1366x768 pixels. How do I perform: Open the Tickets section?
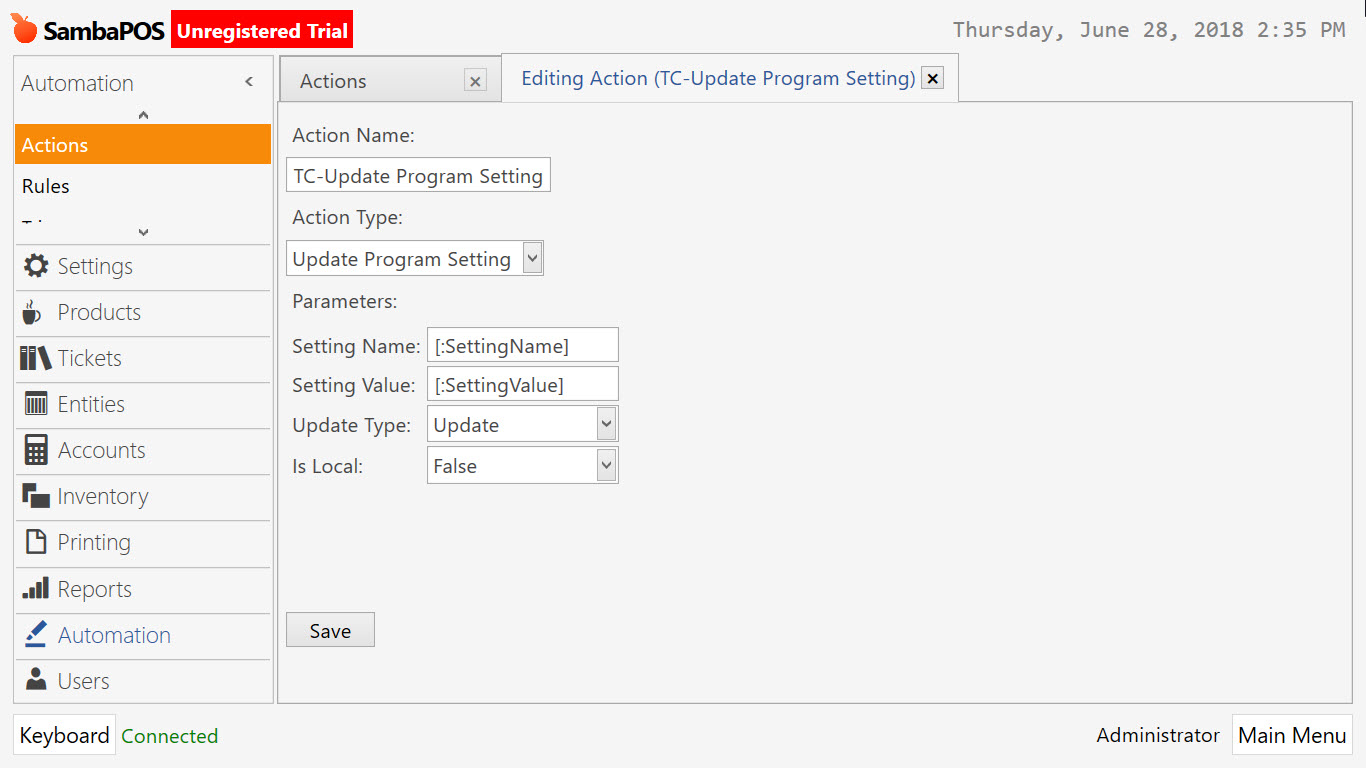[x=90, y=358]
